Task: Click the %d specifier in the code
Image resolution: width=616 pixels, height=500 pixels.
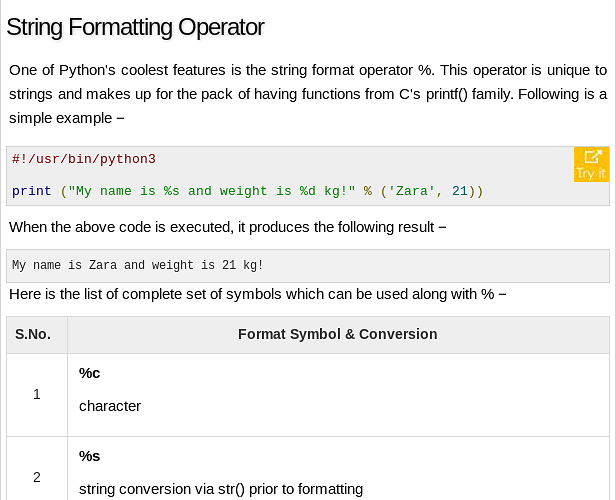Action: (308, 191)
